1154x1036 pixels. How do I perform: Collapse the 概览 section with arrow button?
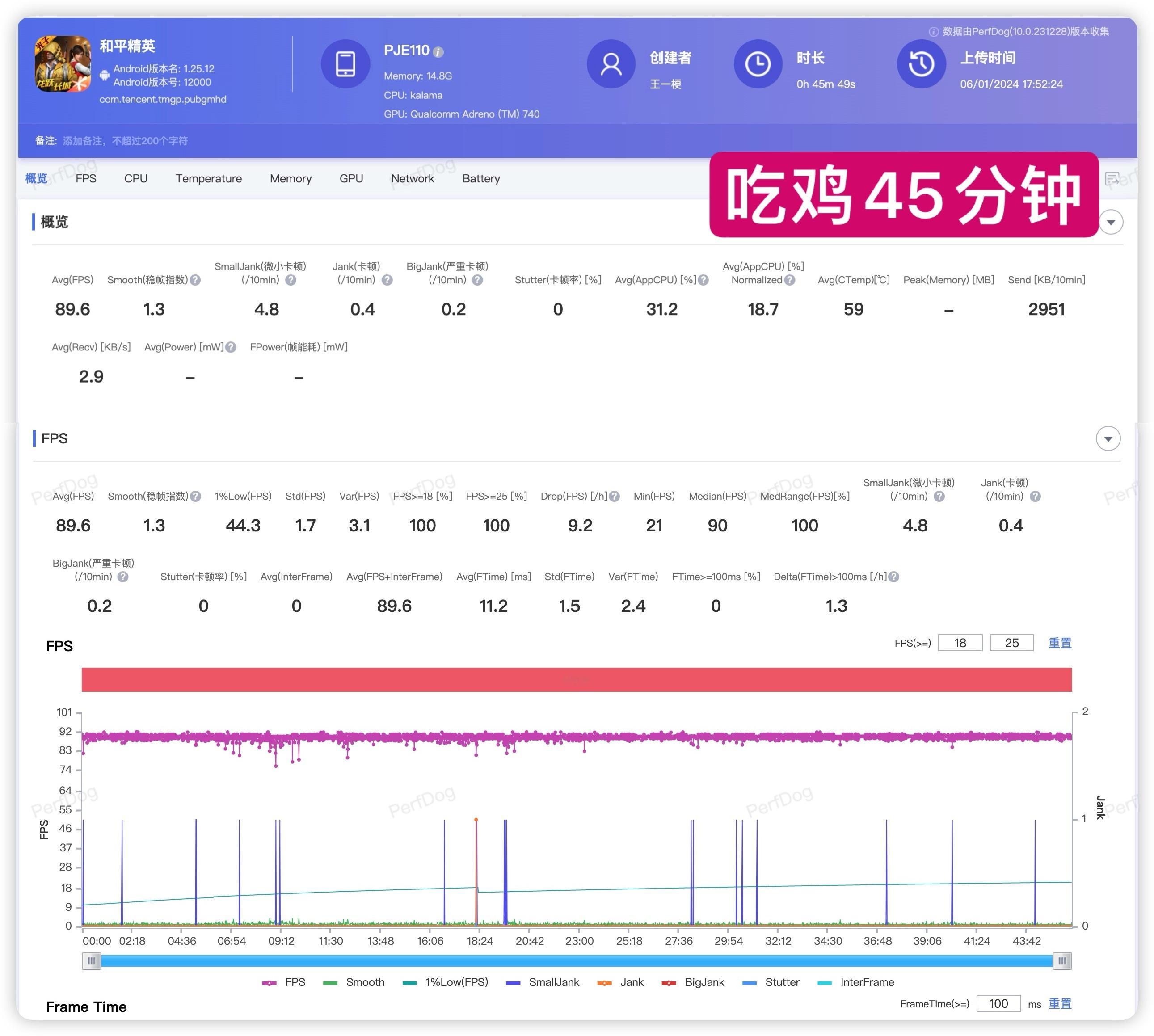pos(1111,222)
